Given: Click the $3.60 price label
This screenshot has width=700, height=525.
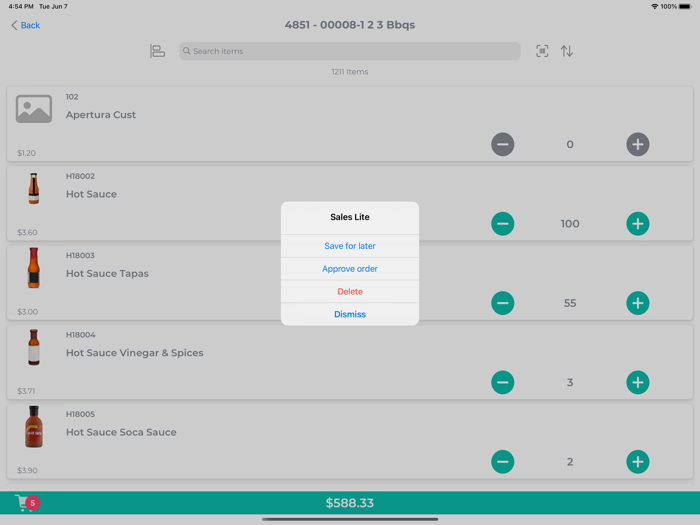Looking at the screenshot, I should click(27, 233).
